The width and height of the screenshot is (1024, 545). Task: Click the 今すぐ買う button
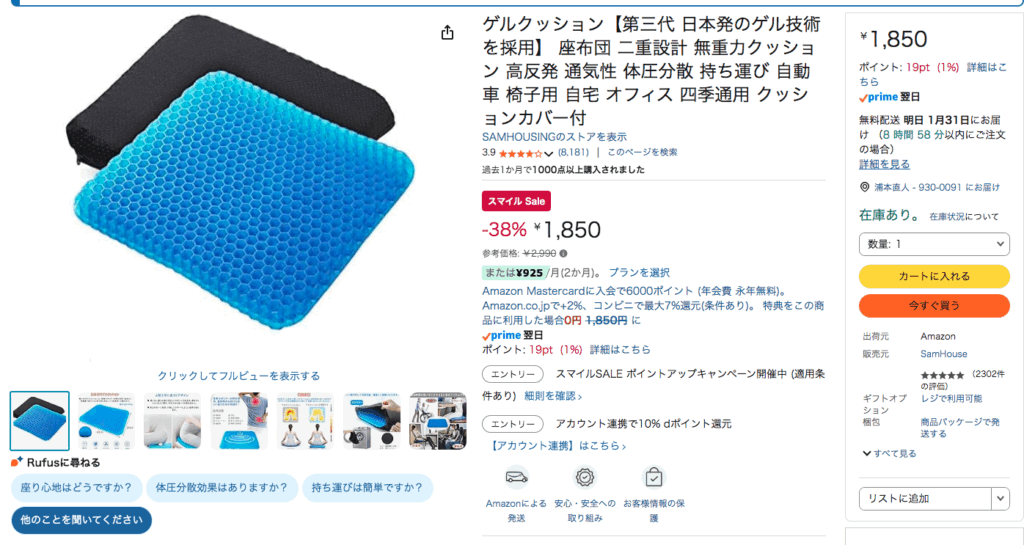[x=934, y=305]
